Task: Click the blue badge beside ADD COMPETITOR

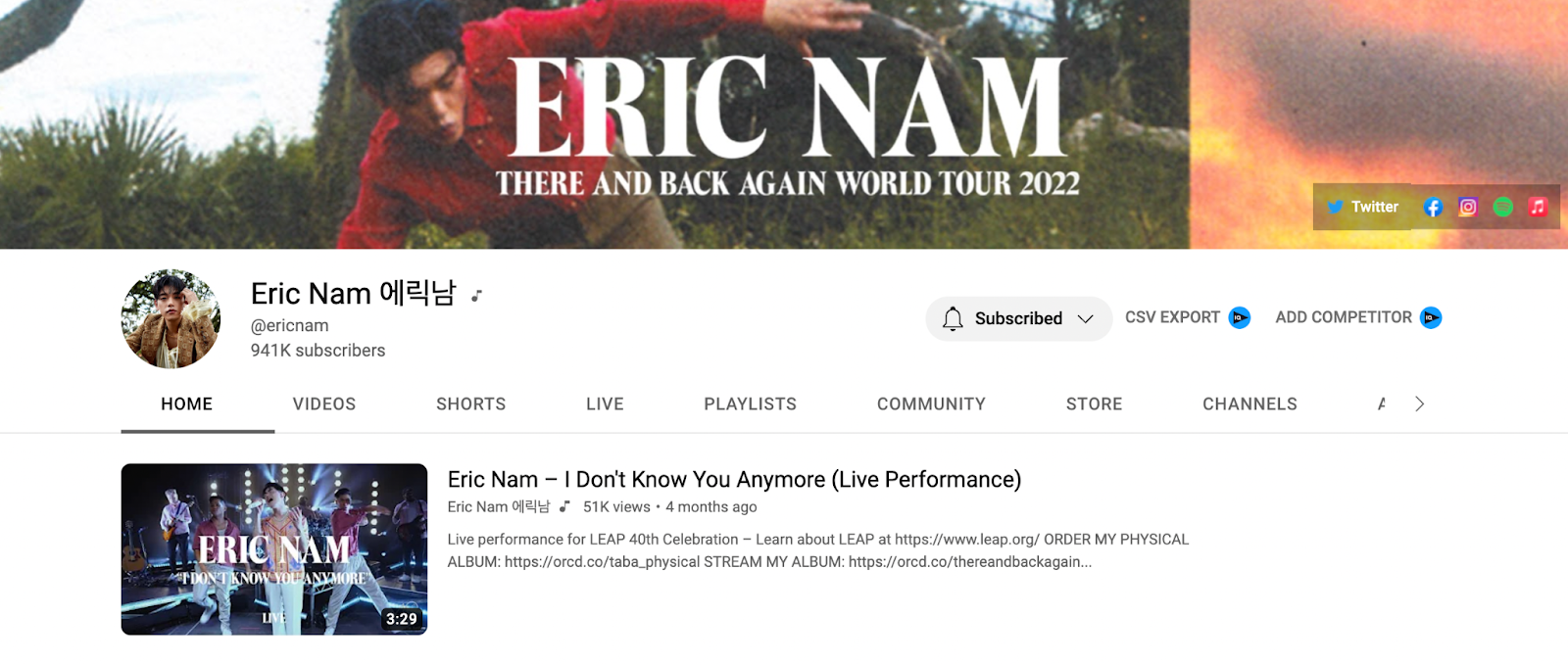Action: point(1431,317)
